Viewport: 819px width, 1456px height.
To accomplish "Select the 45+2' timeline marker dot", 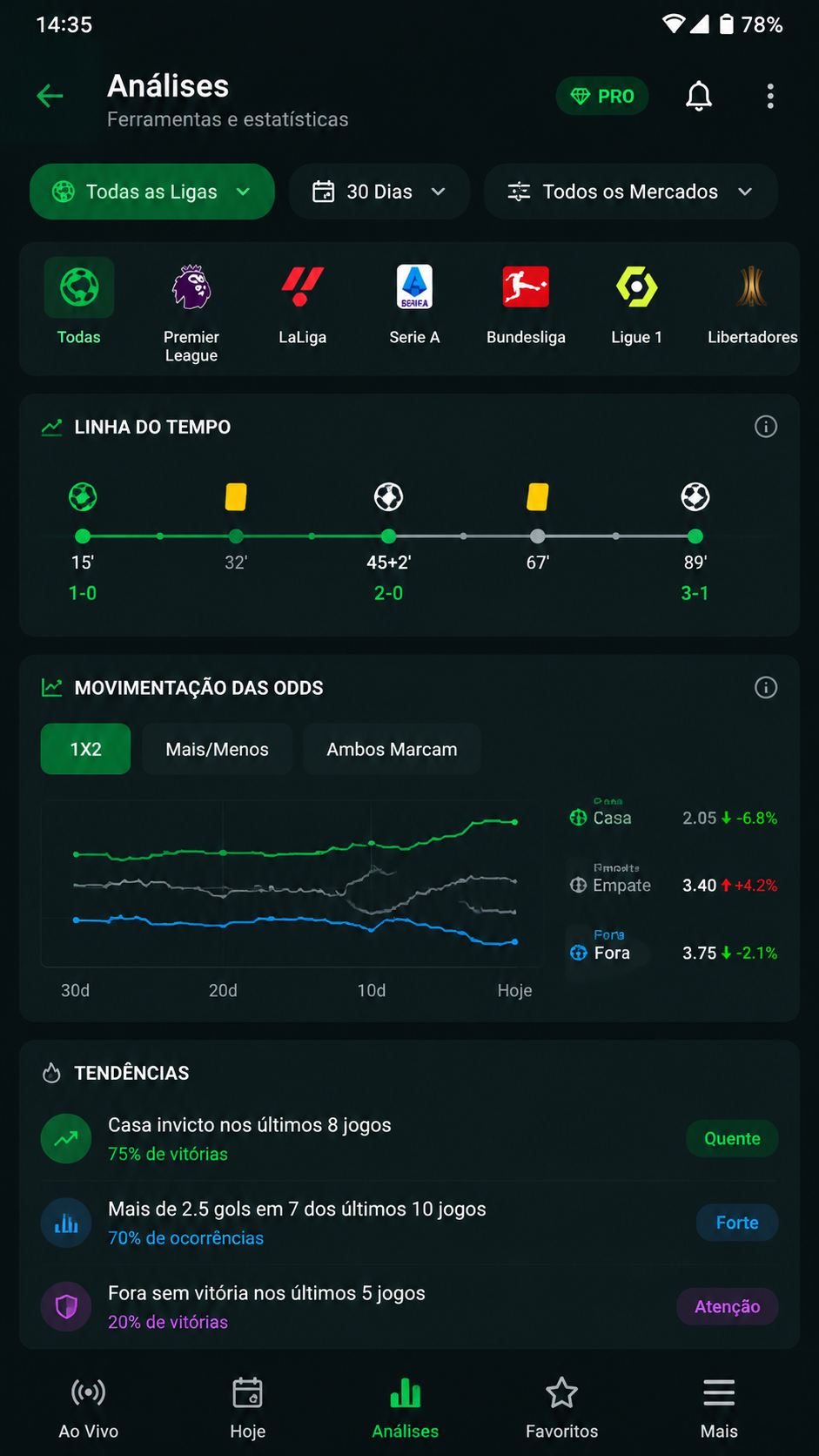I will 388,536.
